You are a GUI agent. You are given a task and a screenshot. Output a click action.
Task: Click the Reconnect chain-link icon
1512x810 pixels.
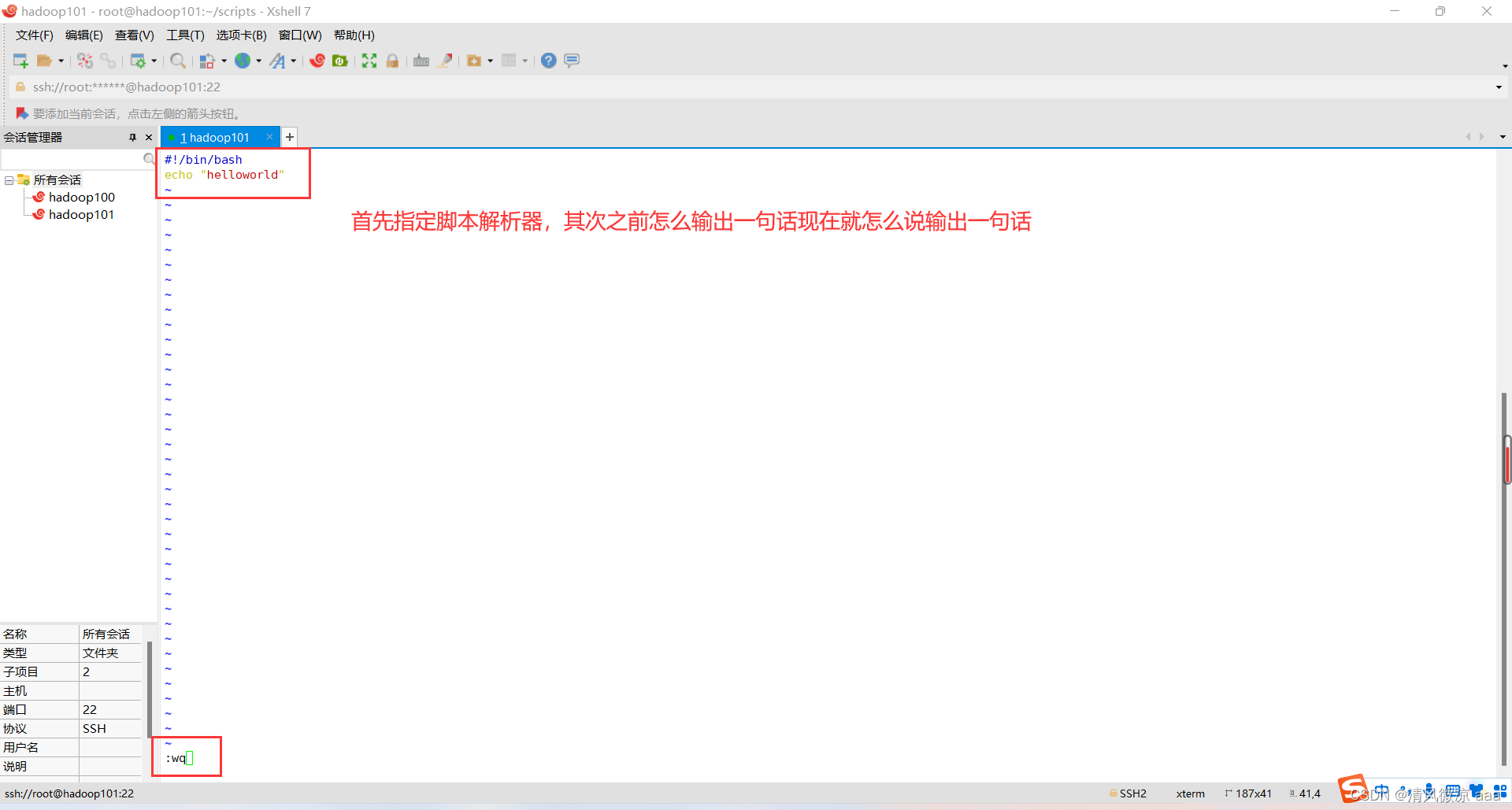(x=108, y=61)
